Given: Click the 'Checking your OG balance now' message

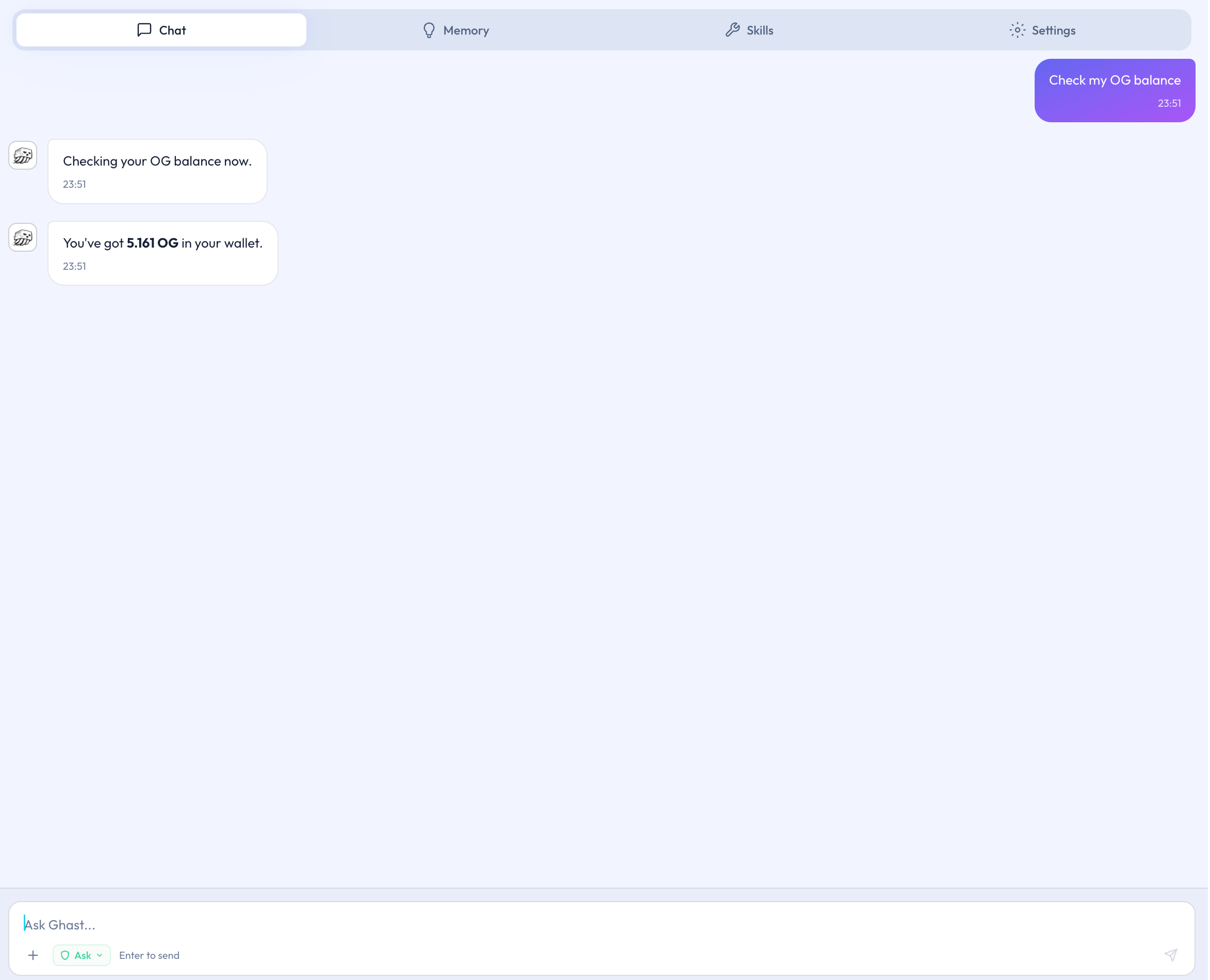Looking at the screenshot, I should click(x=157, y=161).
